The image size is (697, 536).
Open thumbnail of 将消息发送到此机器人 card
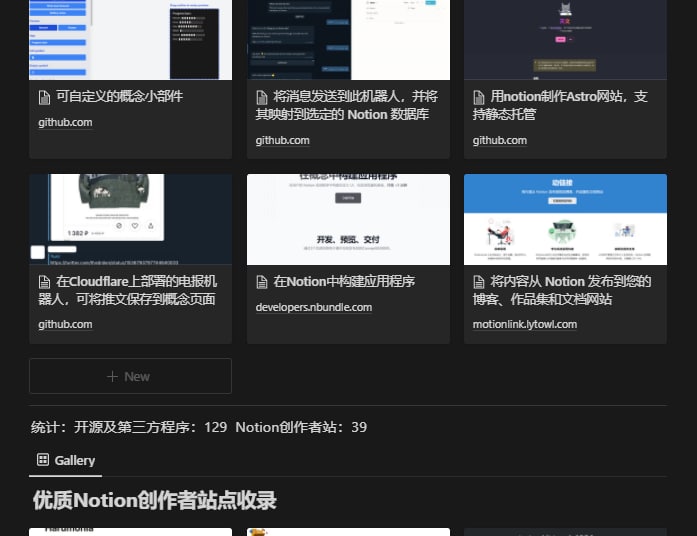(348, 40)
